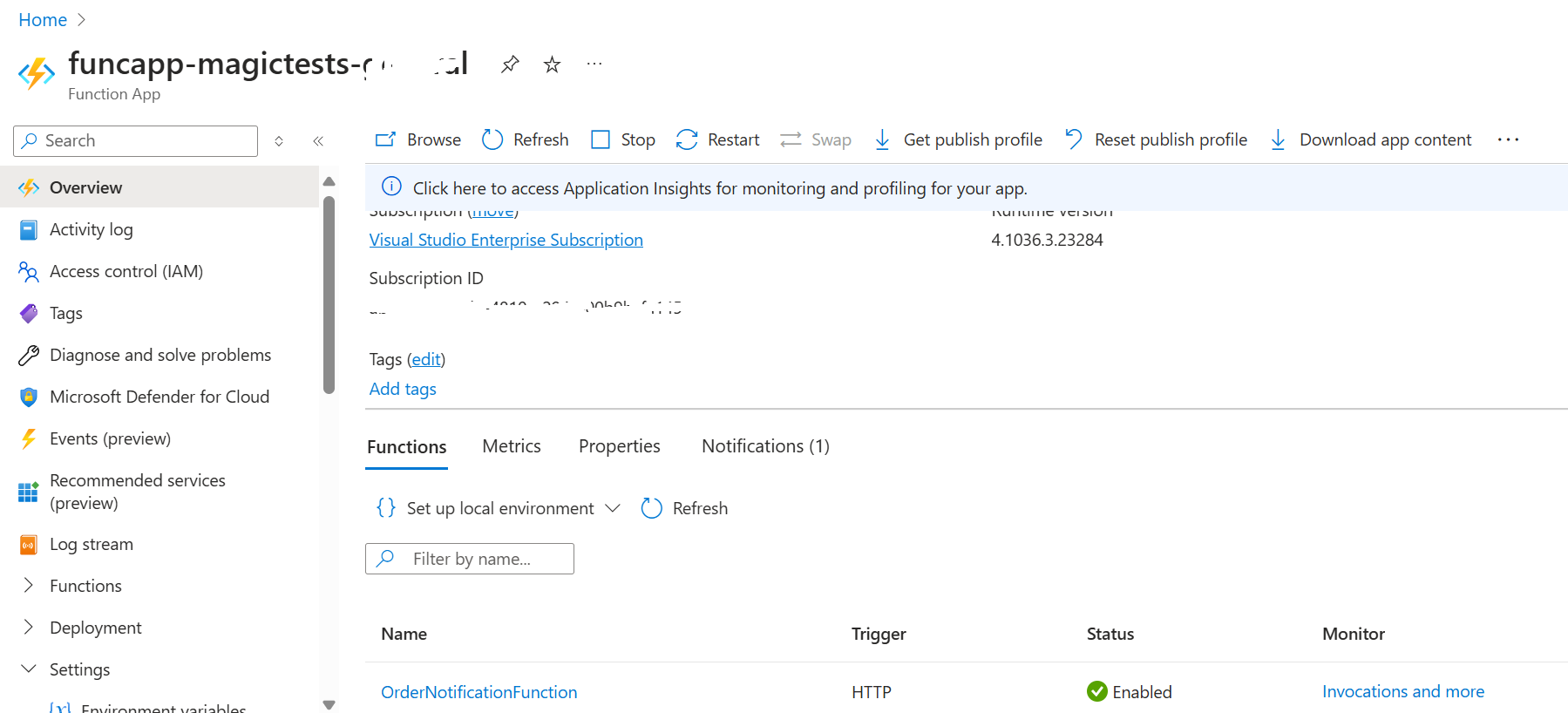Refresh the function app from top toolbar
Image resolution: width=1568 pixels, height=713 pixels.
click(x=526, y=139)
